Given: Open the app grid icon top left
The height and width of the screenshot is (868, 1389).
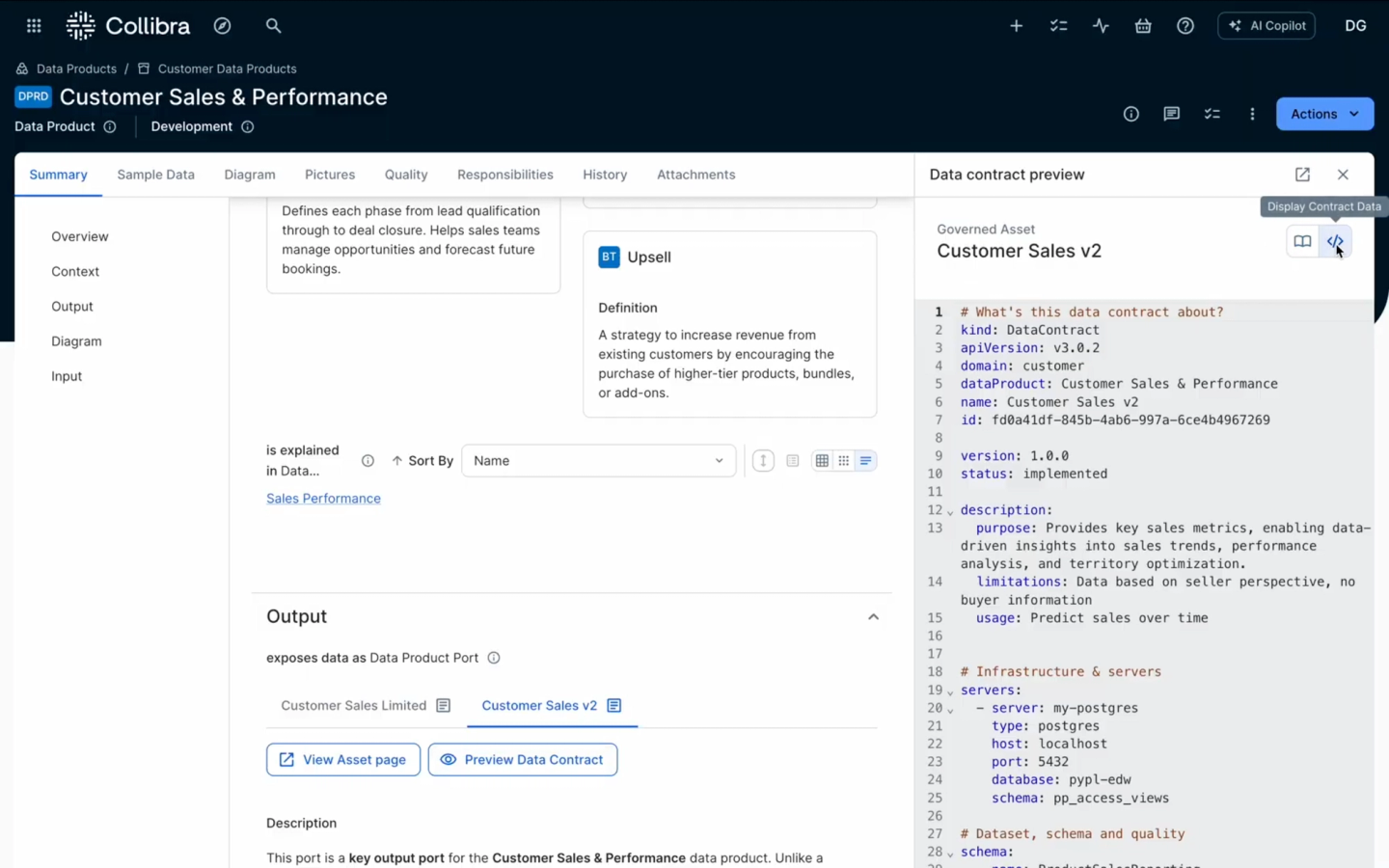Looking at the screenshot, I should pos(33,26).
